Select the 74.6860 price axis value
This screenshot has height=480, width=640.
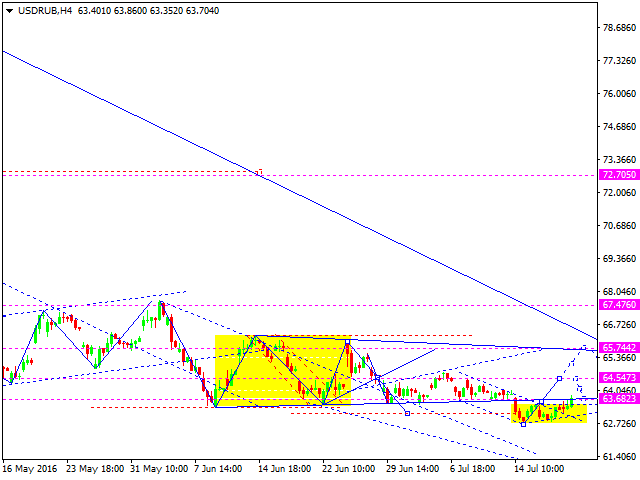point(619,127)
